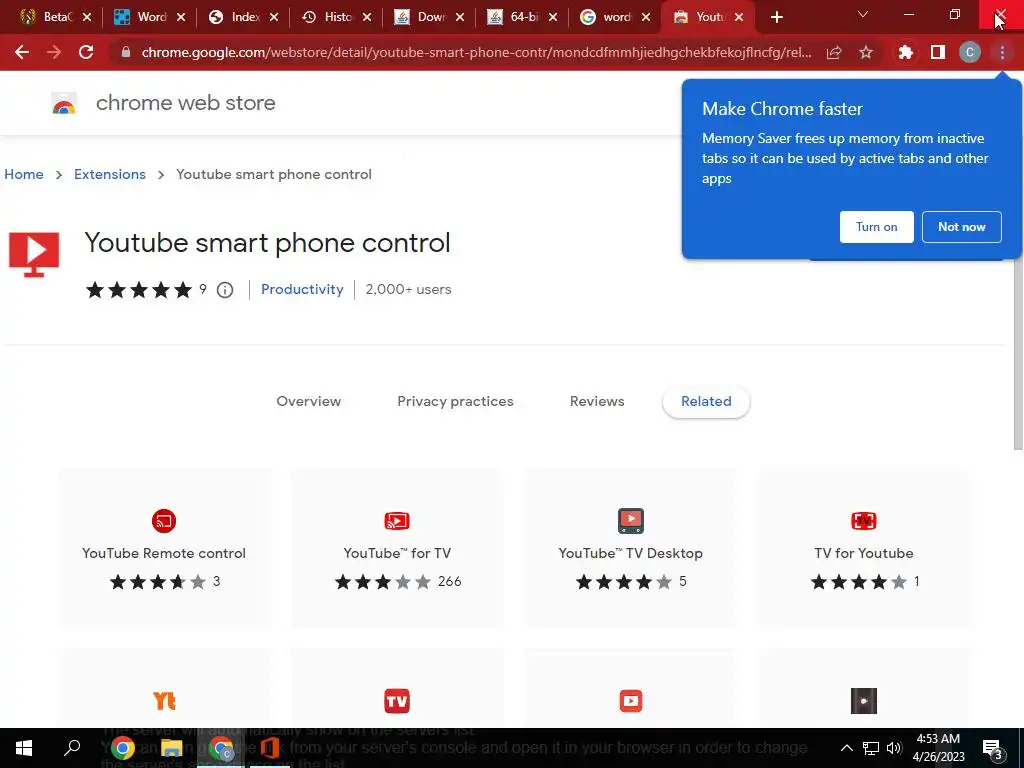Click the '266' ratings count

(x=449, y=581)
